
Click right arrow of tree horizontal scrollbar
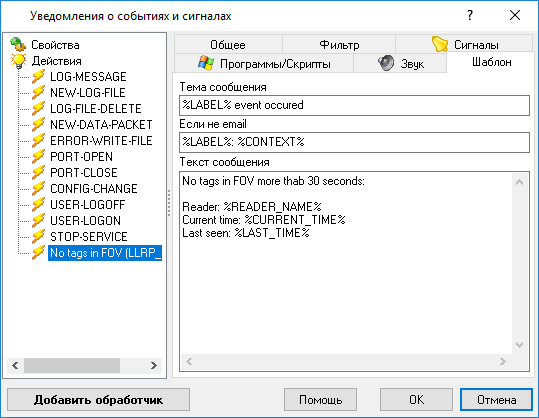(x=154, y=365)
